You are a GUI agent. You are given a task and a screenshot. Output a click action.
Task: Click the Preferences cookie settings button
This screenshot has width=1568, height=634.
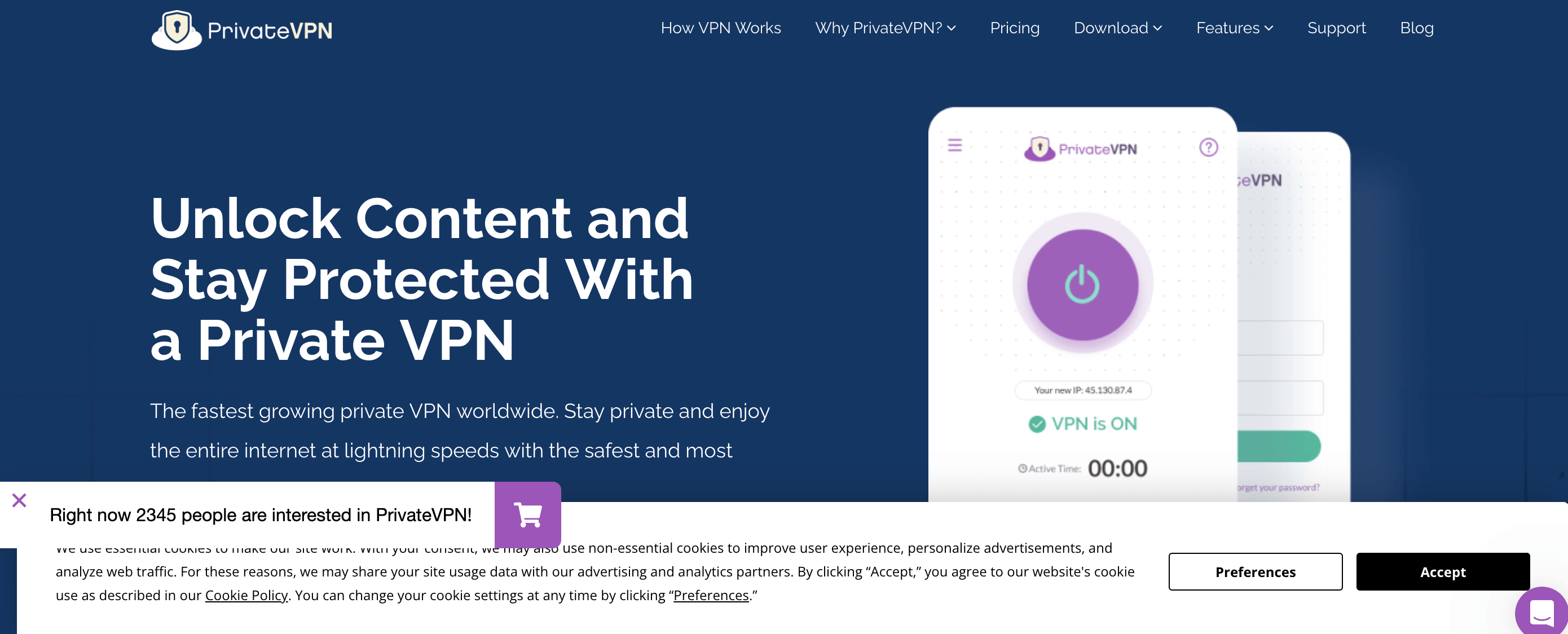1255,571
